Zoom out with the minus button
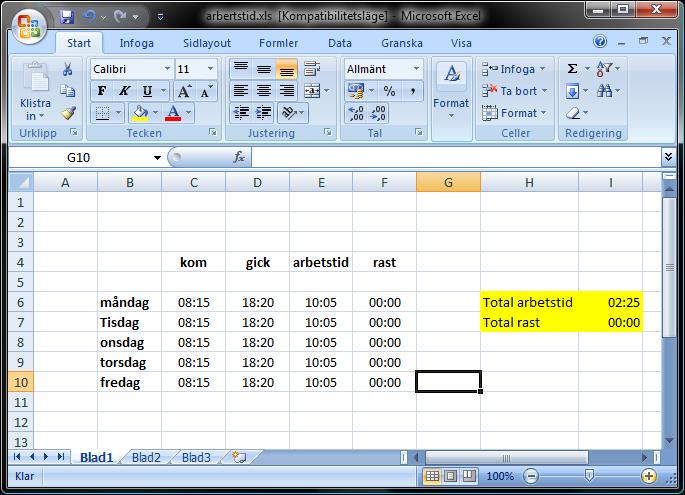 (531, 476)
